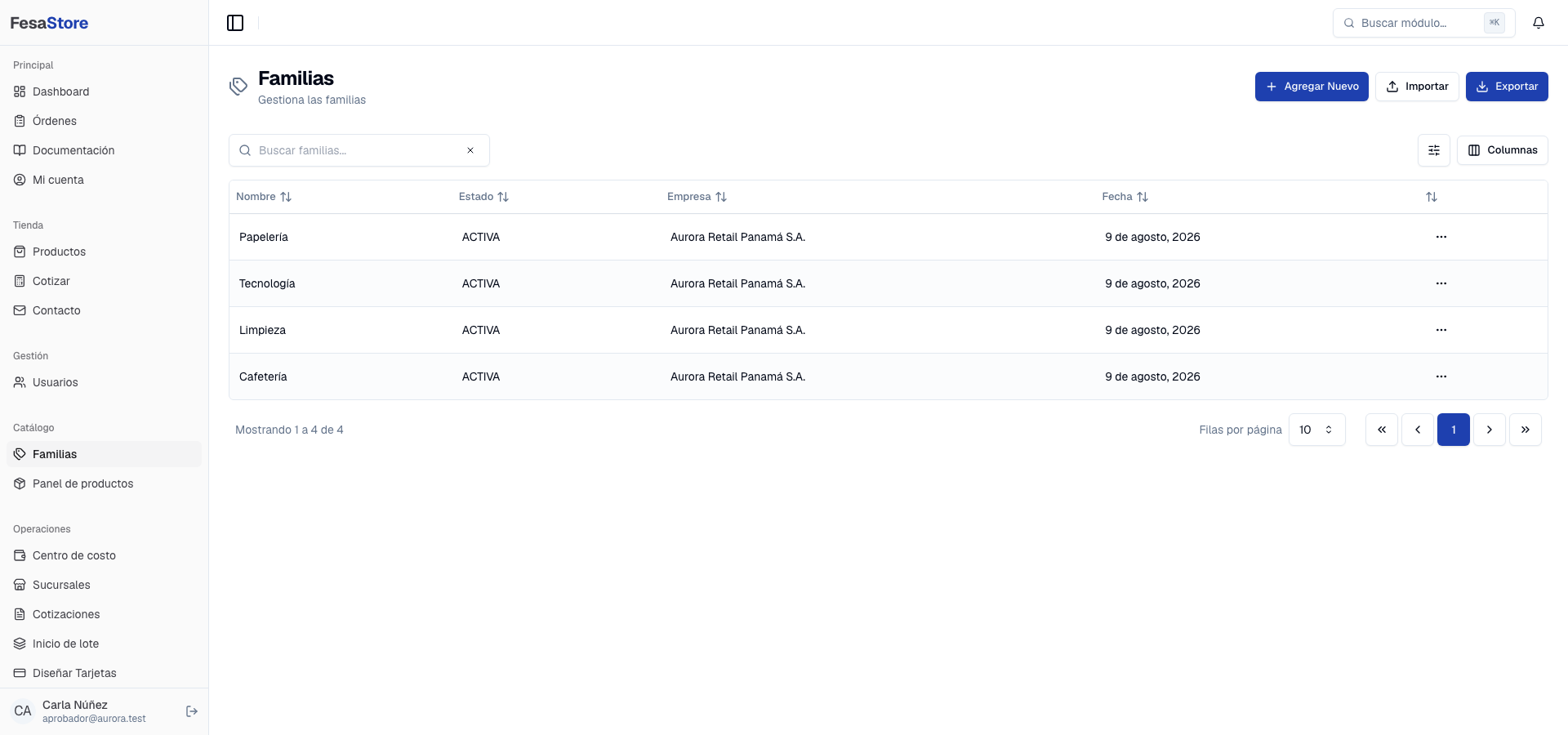
Task: Open Panel de productos
Action: 104,483
